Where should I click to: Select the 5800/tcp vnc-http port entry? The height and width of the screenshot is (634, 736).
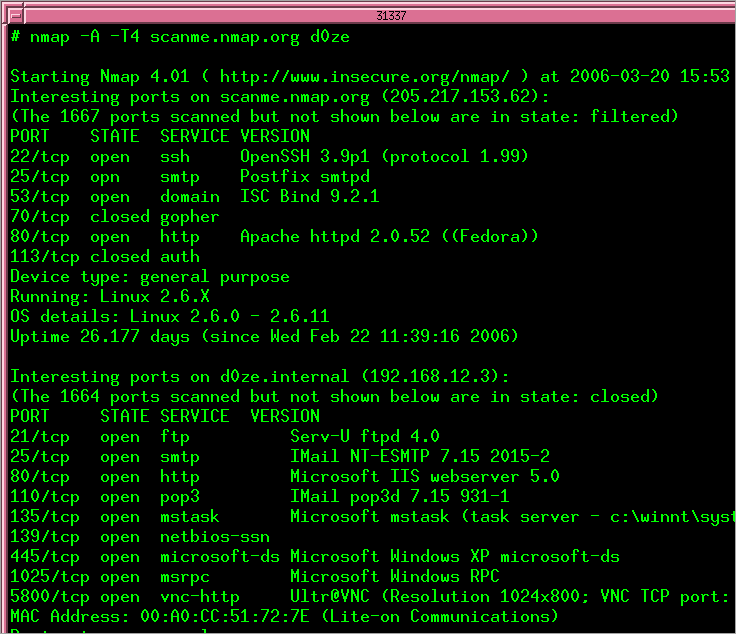tap(125, 596)
